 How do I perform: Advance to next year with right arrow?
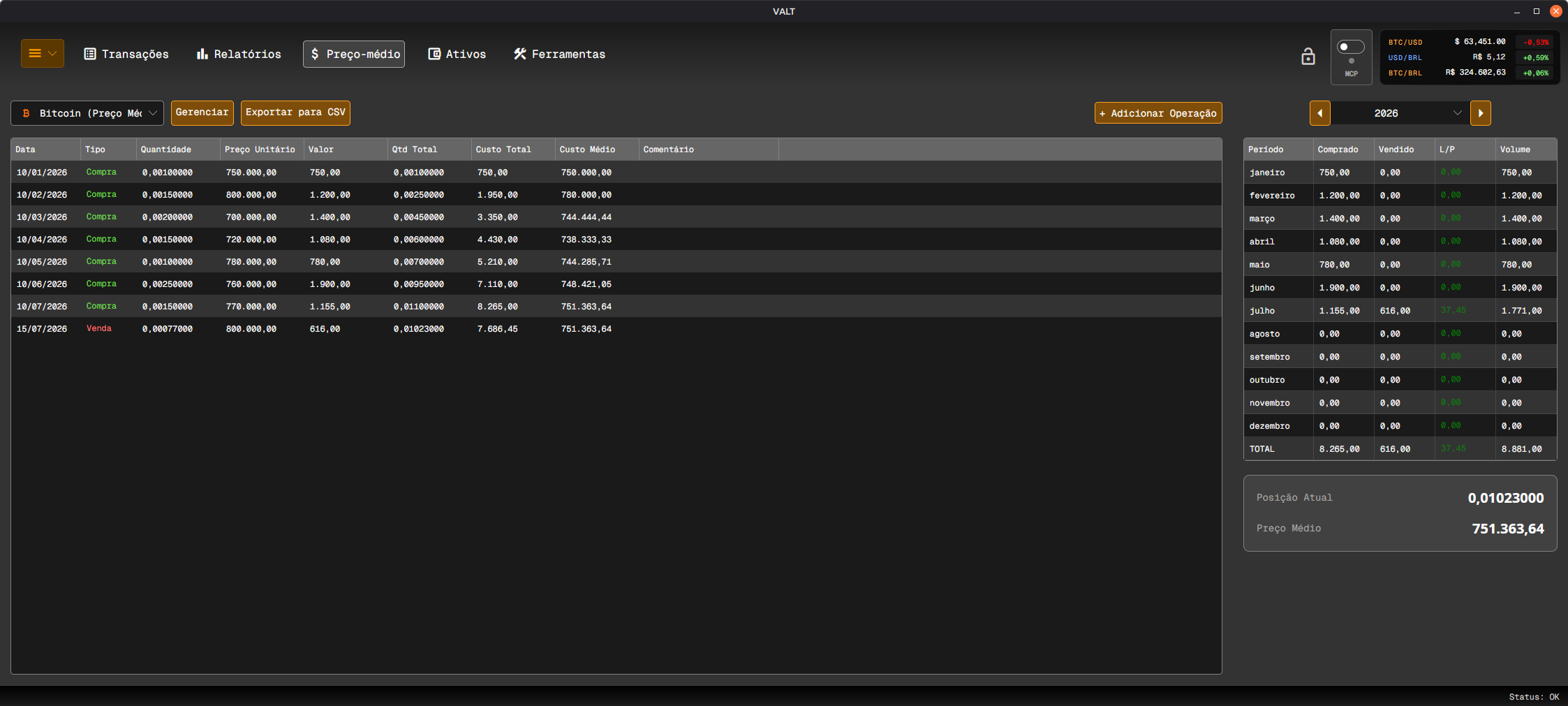click(1480, 113)
